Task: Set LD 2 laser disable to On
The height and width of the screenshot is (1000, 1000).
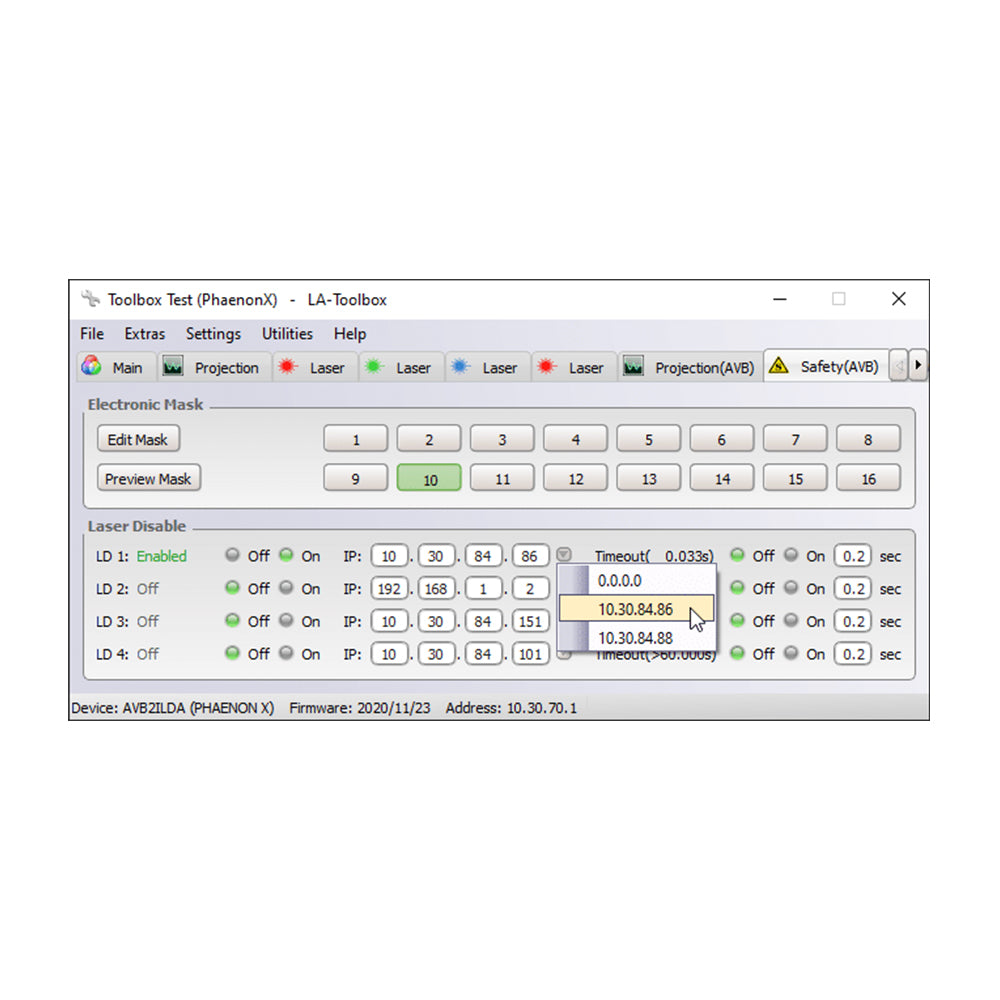Action: click(286, 587)
